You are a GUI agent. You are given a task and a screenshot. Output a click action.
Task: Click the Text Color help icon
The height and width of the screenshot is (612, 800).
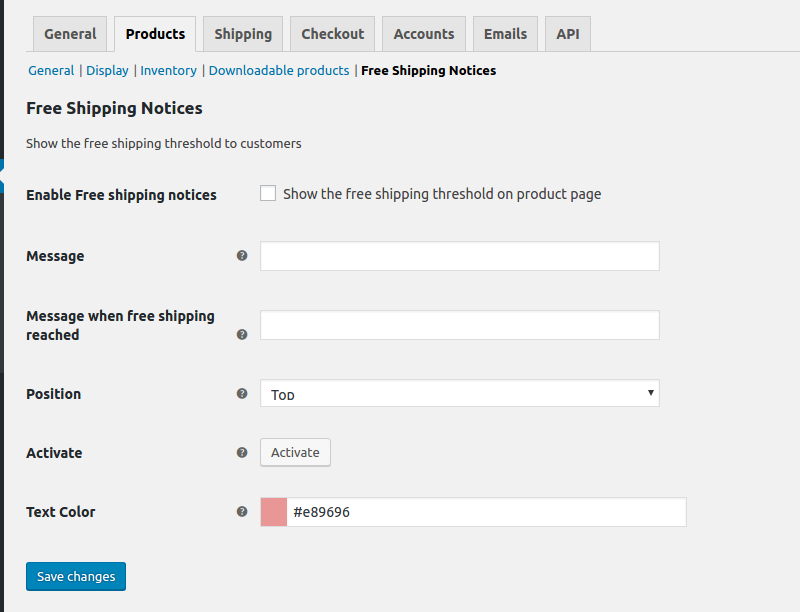click(242, 512)
